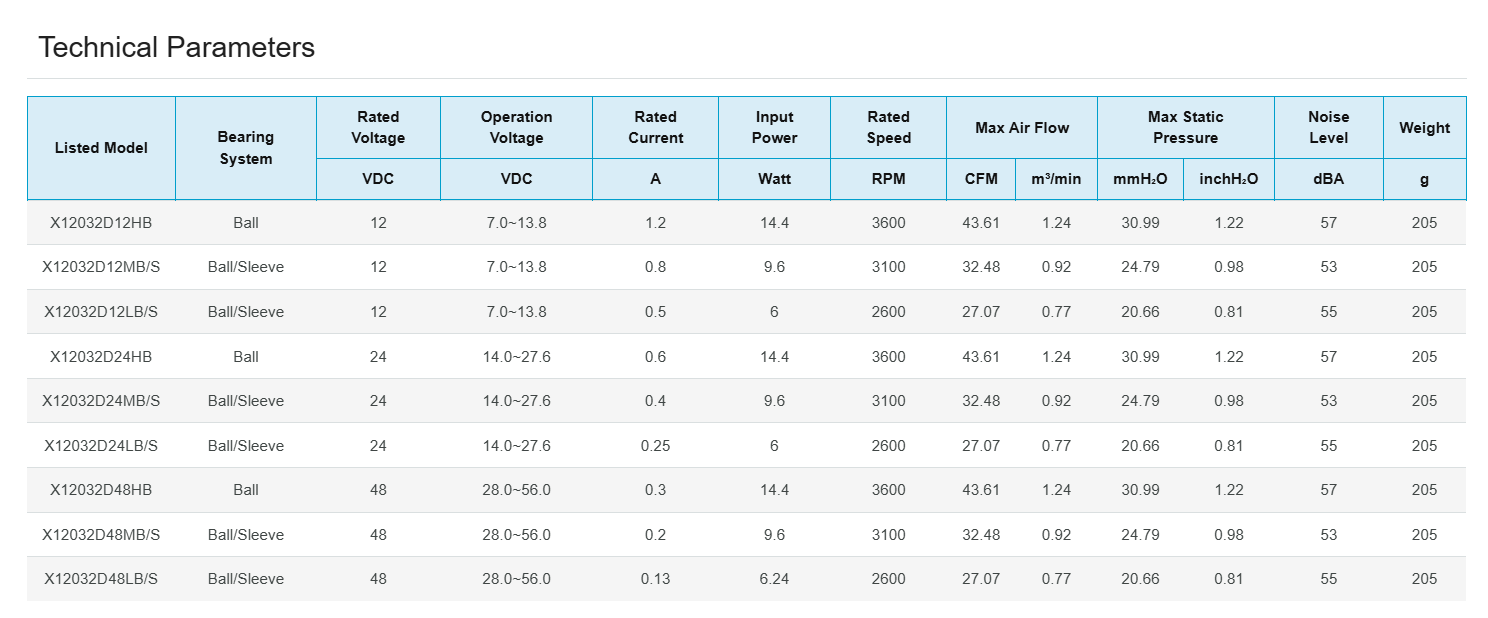The width and height of the screenshot is (1488, 618).
Task: Select the Operation Voltage header cell
Action: [x=516, y=127]
